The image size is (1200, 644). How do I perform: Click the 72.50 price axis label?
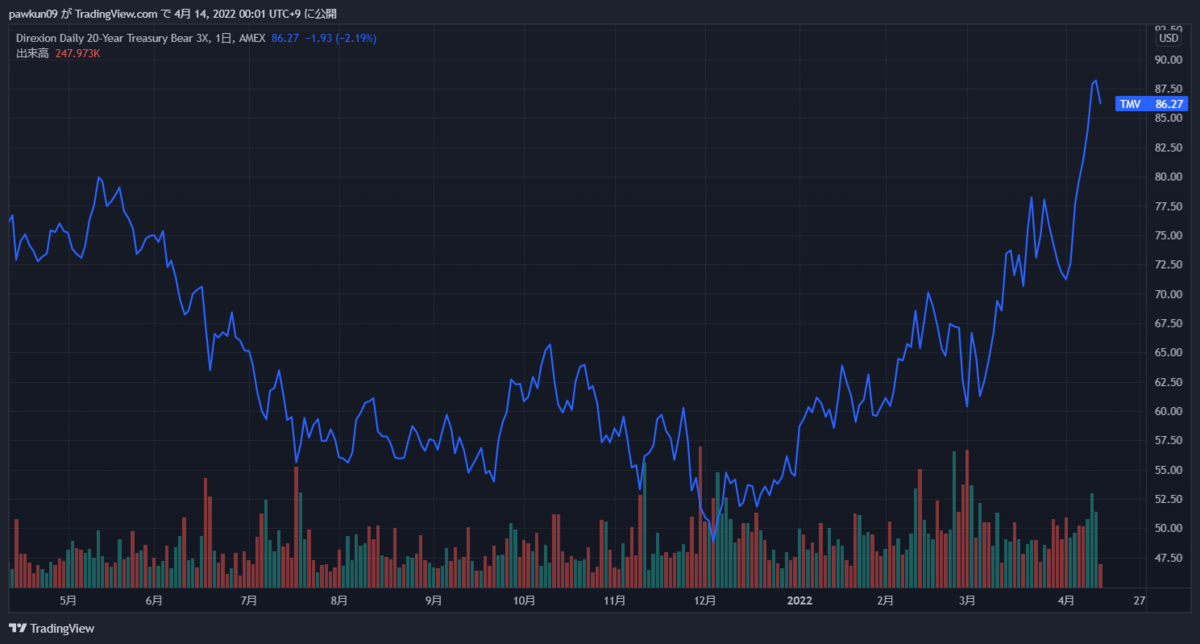coord(1170,265)
